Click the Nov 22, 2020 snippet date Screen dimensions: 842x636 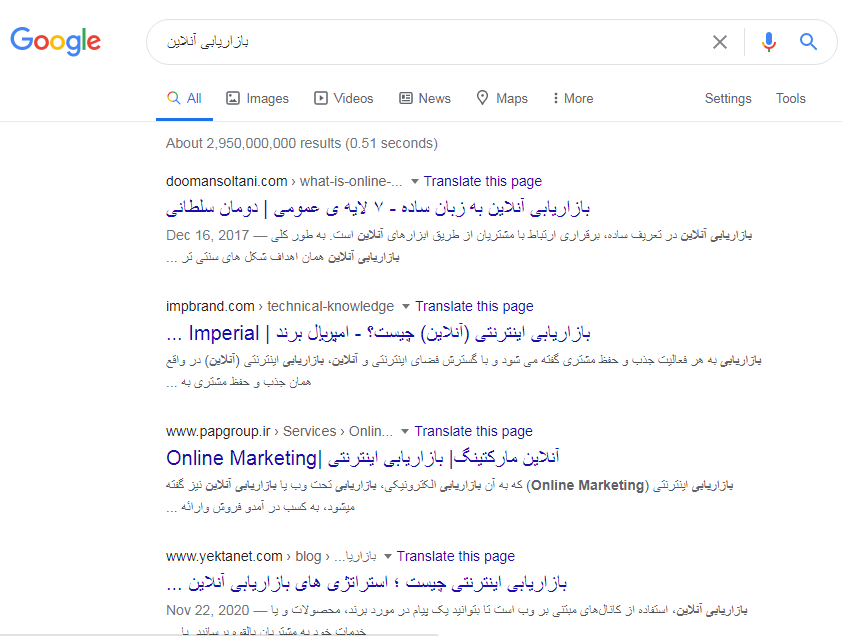207,610
